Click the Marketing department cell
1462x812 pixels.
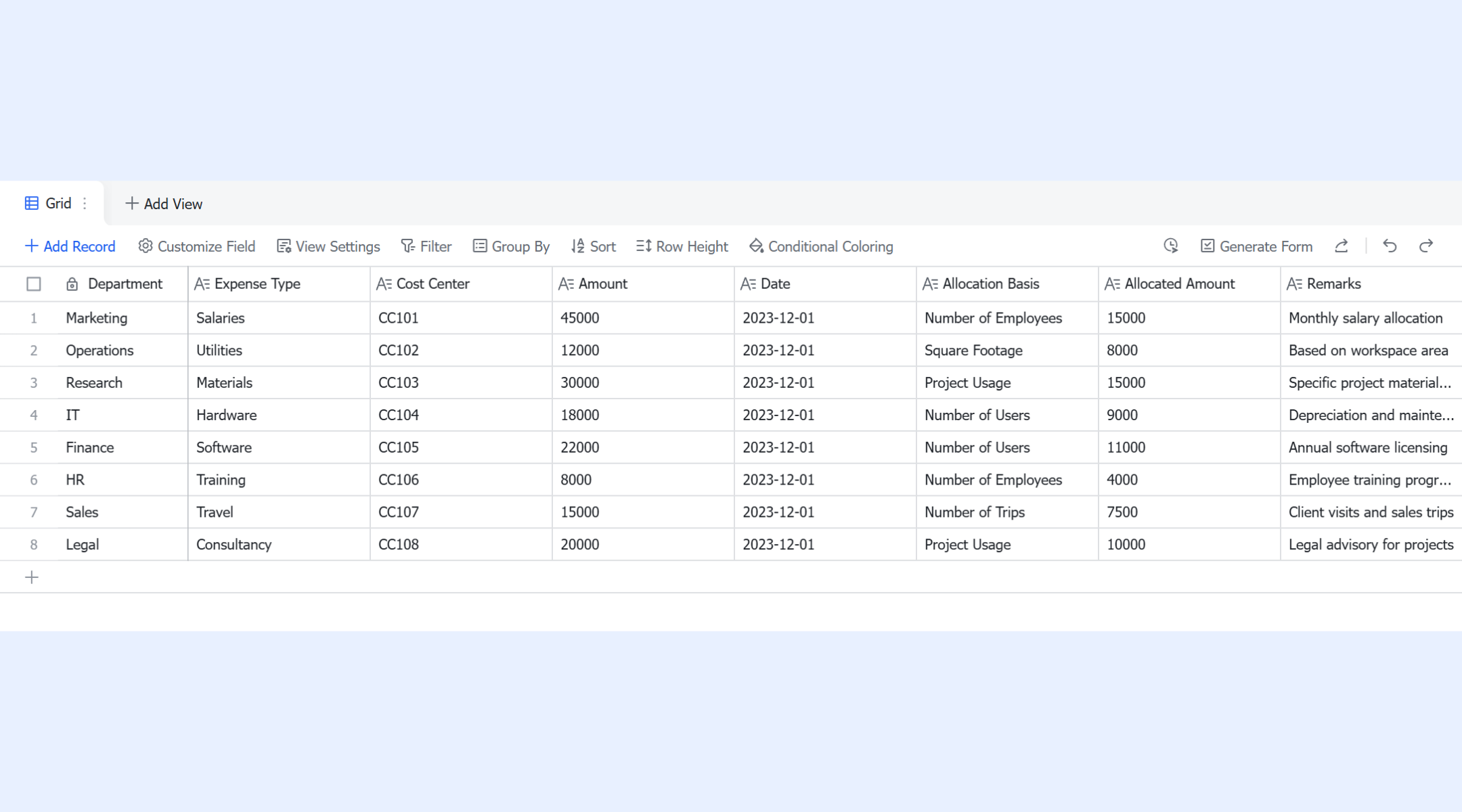(x=123, y=318)
